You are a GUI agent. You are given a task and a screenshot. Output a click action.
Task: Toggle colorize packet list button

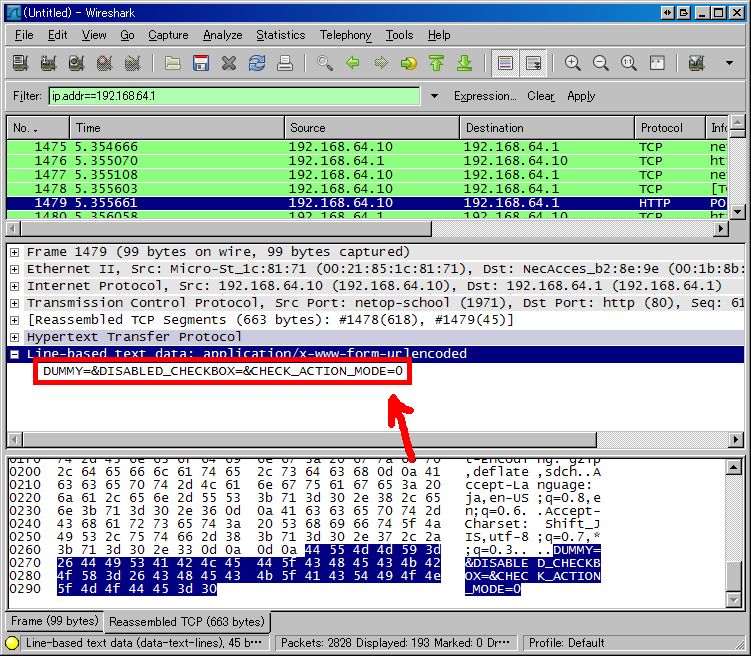pyautogui.click(x=505, y=63)
